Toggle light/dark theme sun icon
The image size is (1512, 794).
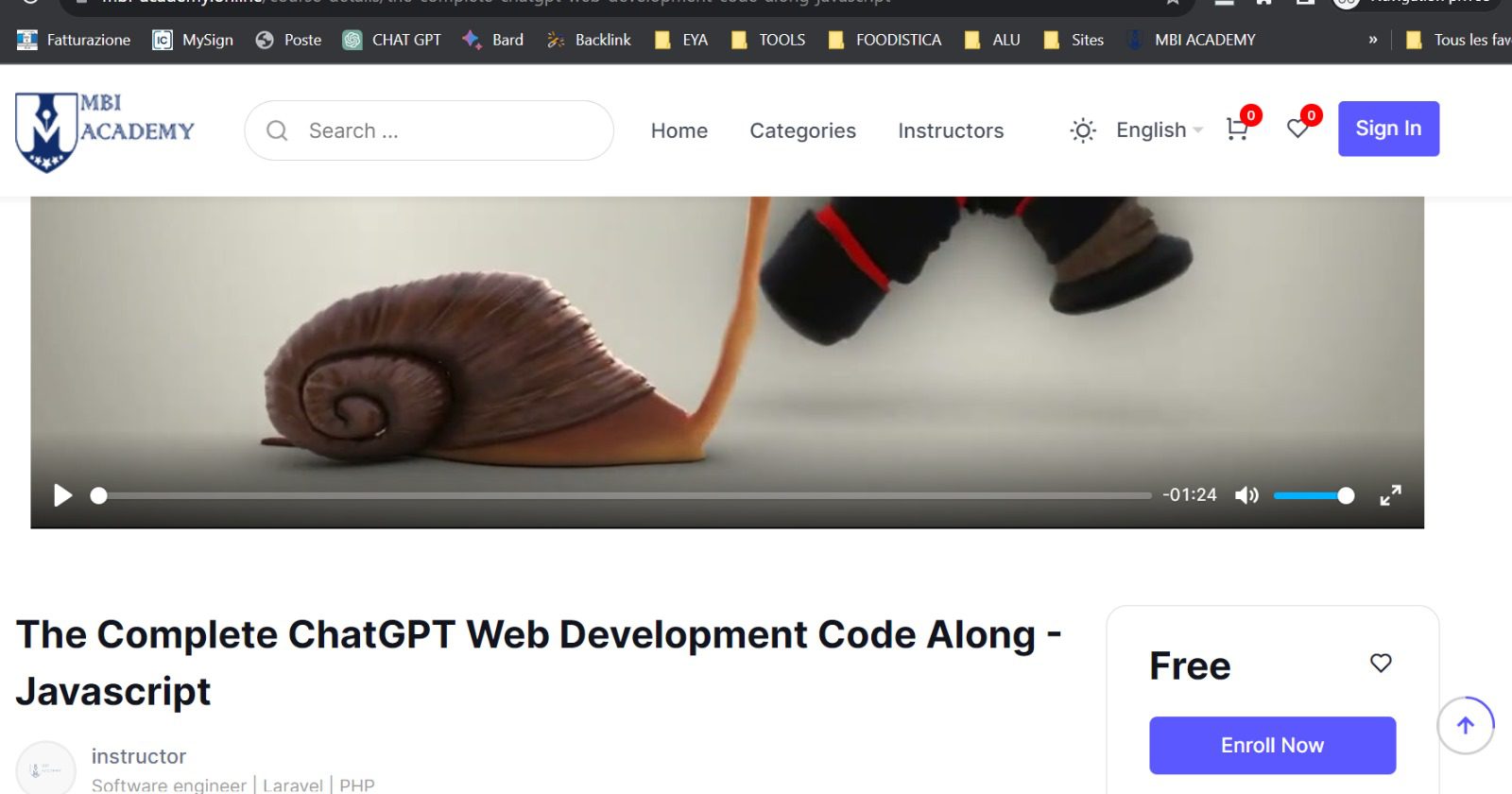pyautogui.click(x=1083, y=130)
